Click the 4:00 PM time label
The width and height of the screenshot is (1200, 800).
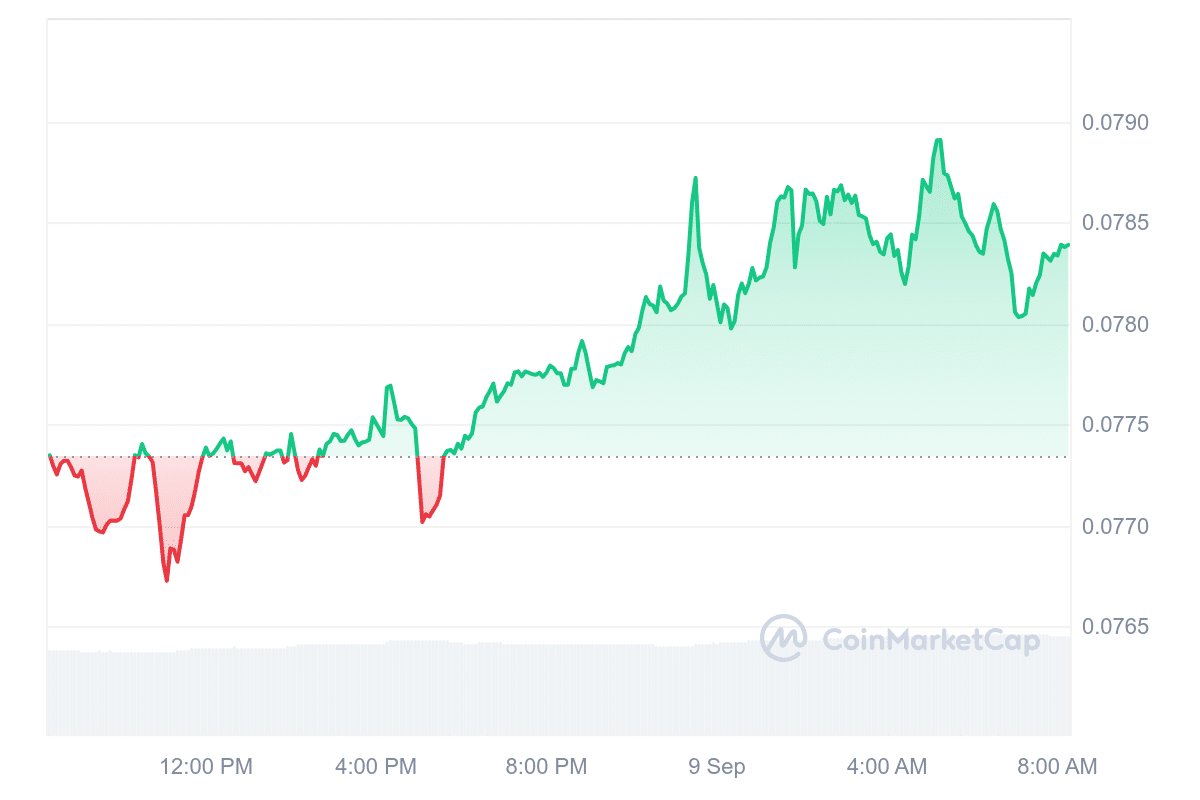coord(375,767)
